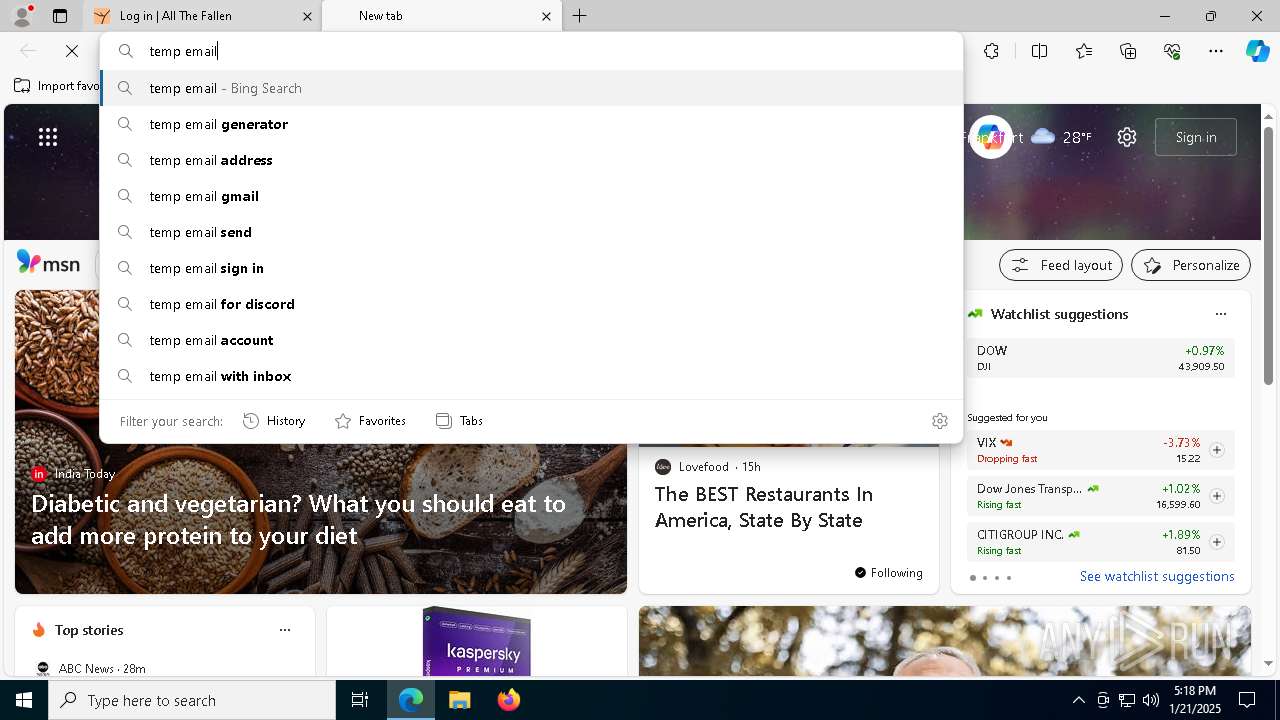
Task: Show hidden system tray icons
Action: click(1078, 700)
